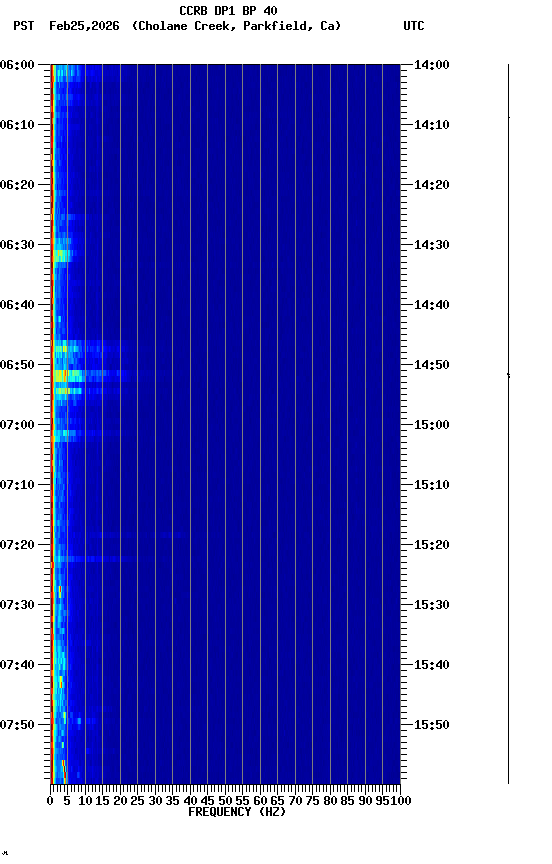
Task: Click the yellow spectral burst near 06:32 PST
Action: 62,256
